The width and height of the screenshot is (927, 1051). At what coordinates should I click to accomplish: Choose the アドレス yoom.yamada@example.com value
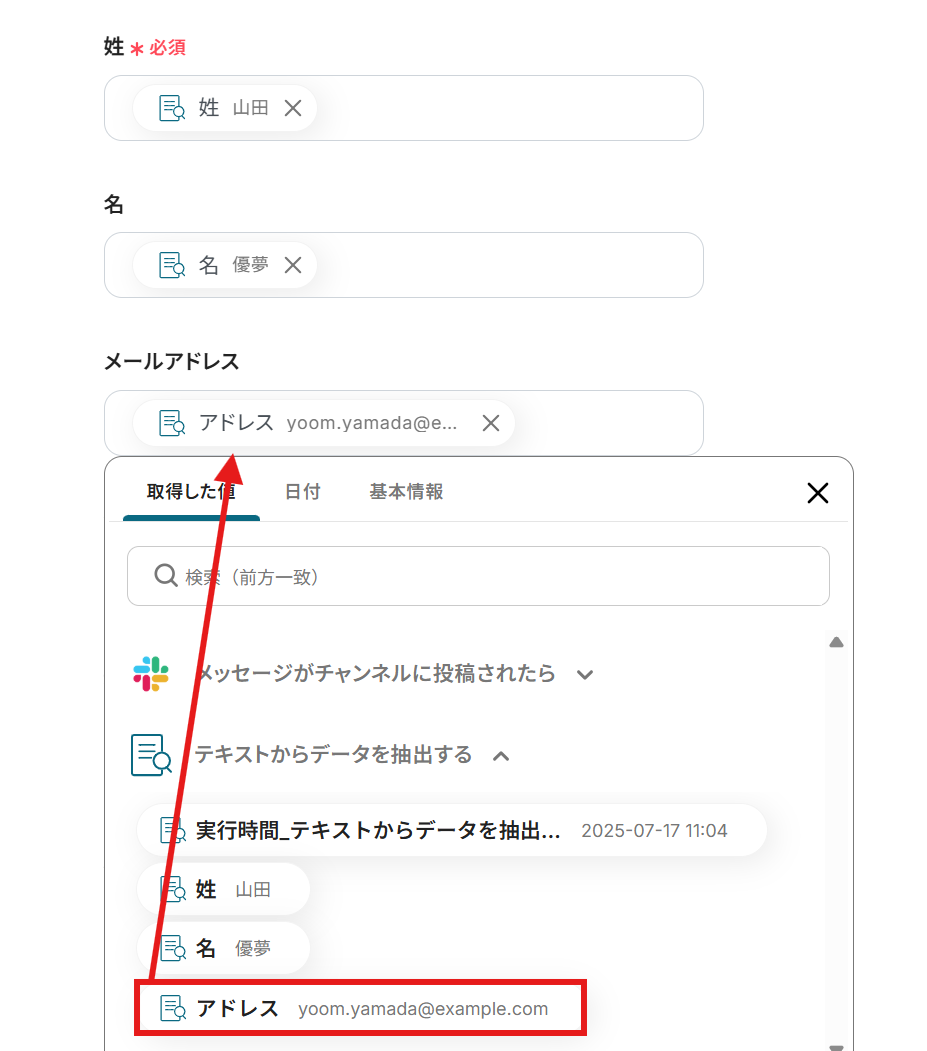click(x=360, y=1008)
